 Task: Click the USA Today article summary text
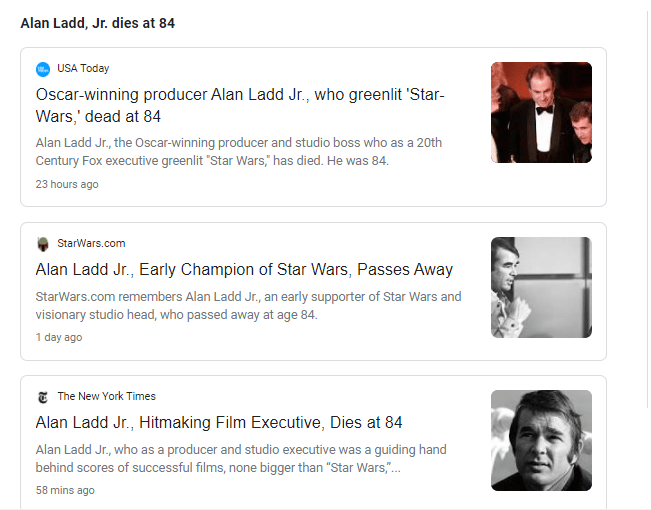click(238, 152)
